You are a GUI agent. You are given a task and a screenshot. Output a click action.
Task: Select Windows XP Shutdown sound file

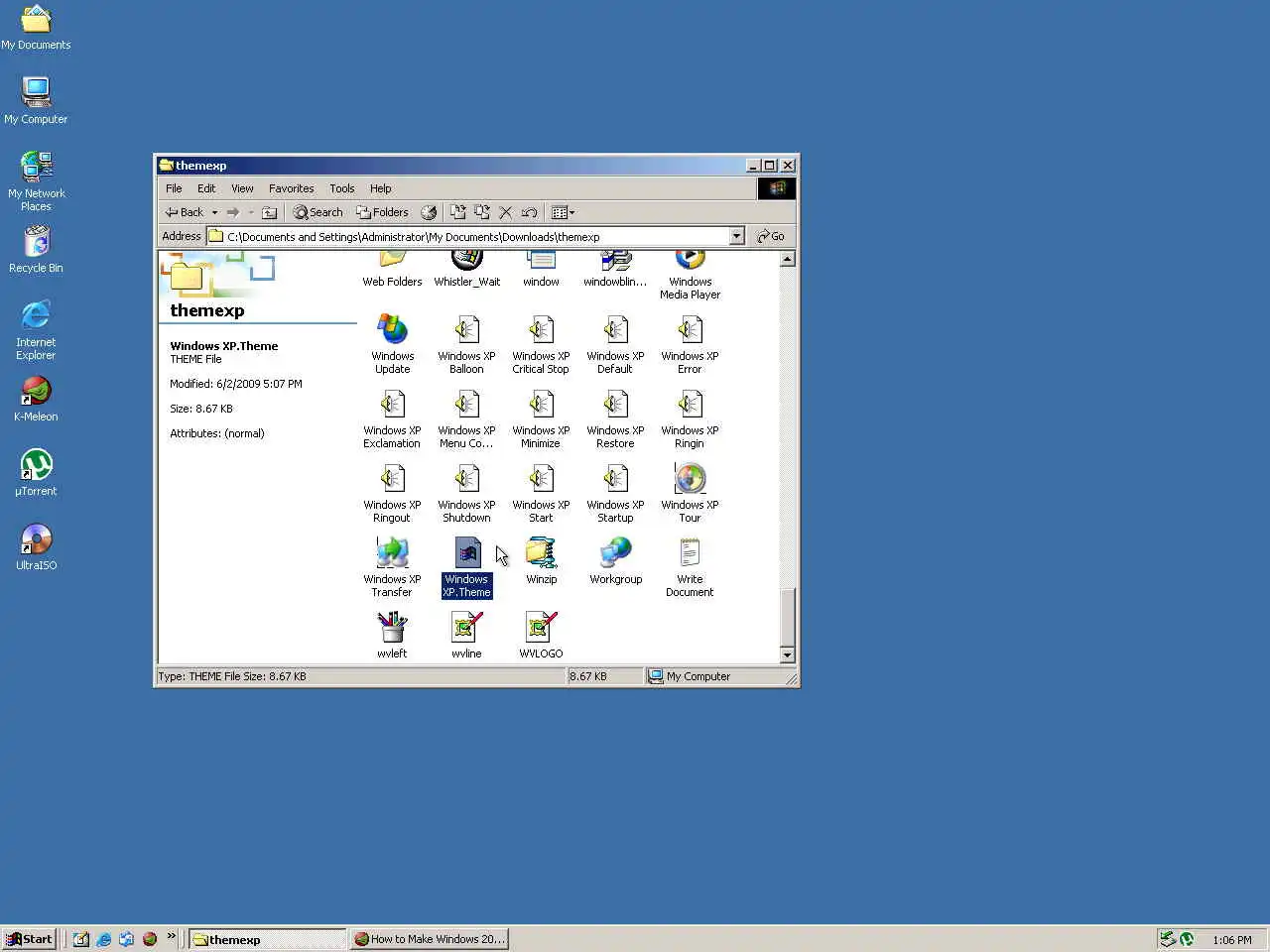click(467, 493)
